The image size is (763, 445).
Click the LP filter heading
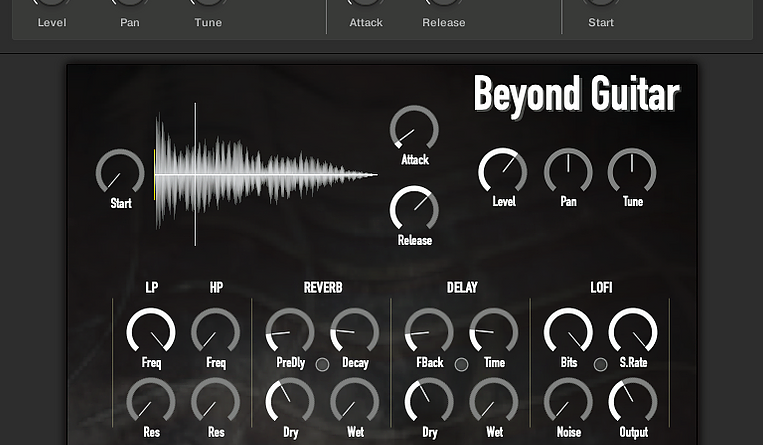pyautogui.click(x=152, y=287)
